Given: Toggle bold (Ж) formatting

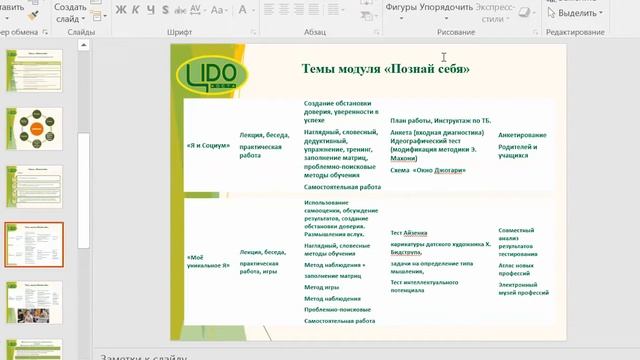Looking at the screenshot, I should pos(120,9).
